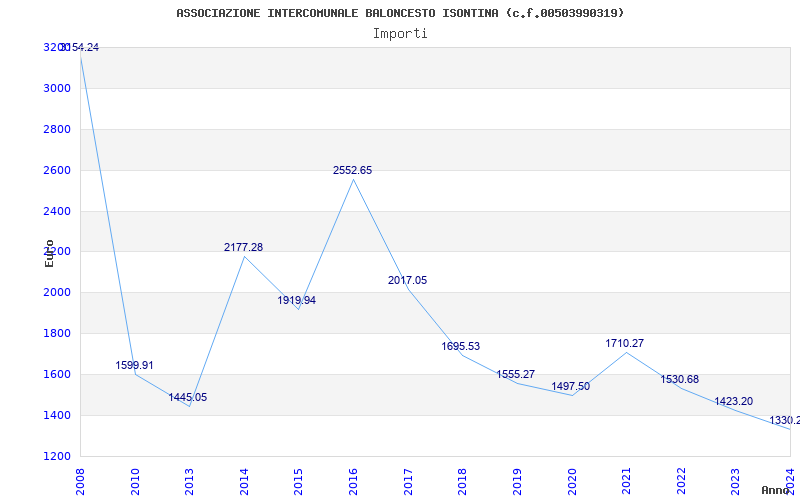The width and height of the screenshot is (800, 500).
Task: Click the x-axis year label 2020
Action: (x=572, y=482)
